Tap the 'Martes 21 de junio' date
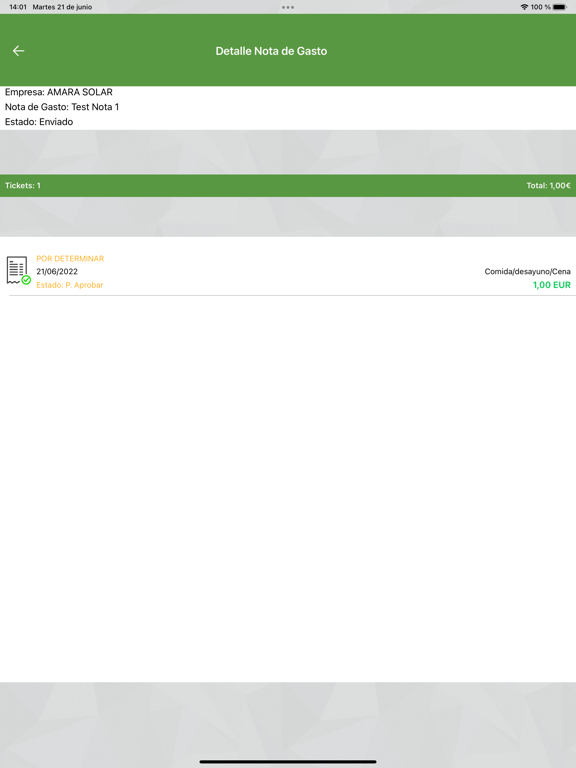This screenshot has height=768, width=576. pos(62,7)
